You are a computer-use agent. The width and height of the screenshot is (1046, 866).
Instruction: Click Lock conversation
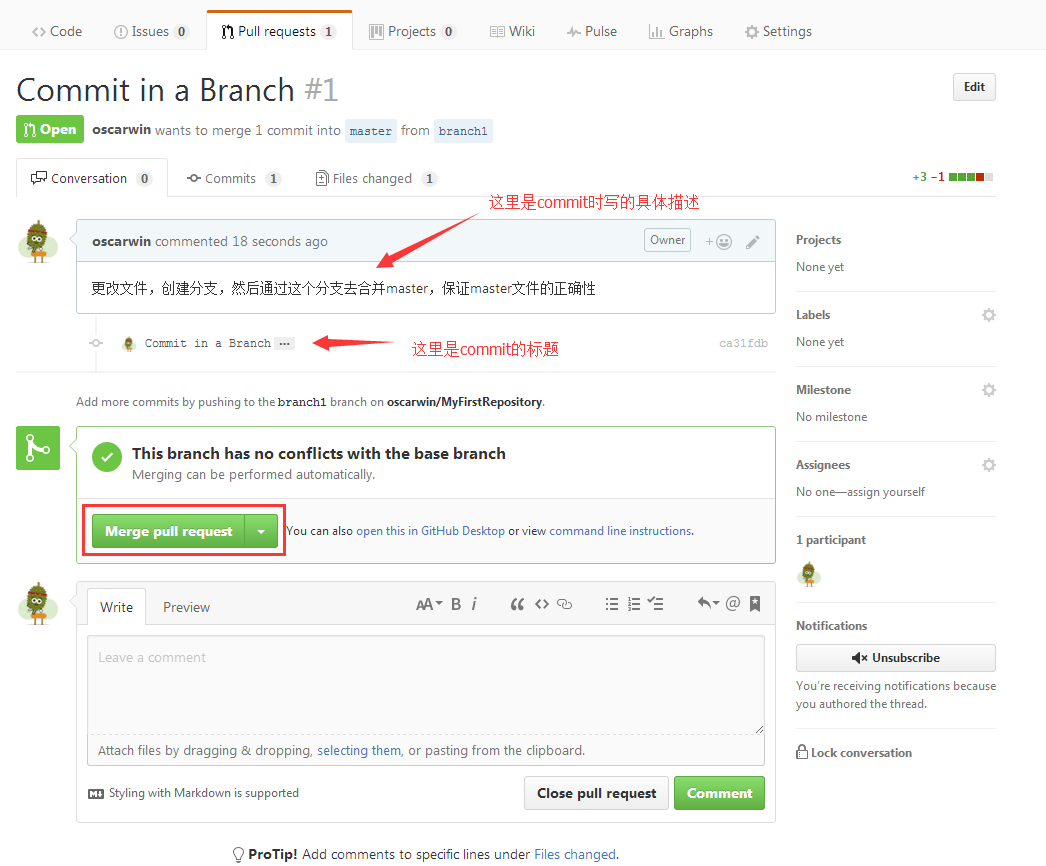854,753
